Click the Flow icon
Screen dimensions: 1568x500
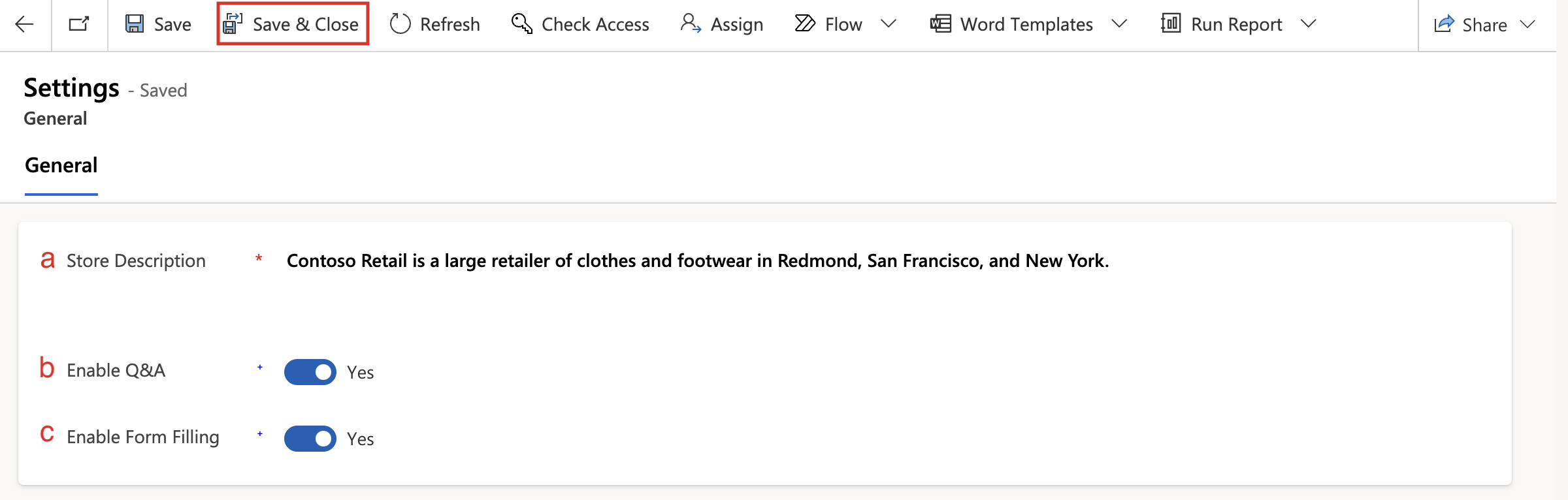[805, 24]
